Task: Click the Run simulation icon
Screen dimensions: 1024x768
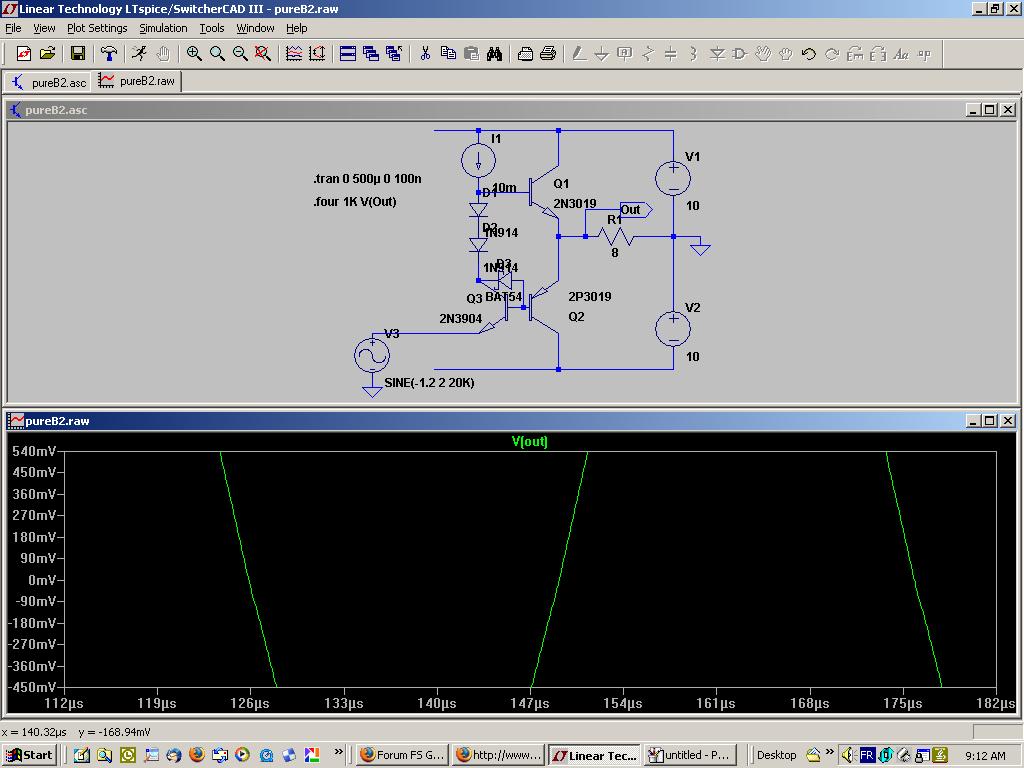Action: 139,54
